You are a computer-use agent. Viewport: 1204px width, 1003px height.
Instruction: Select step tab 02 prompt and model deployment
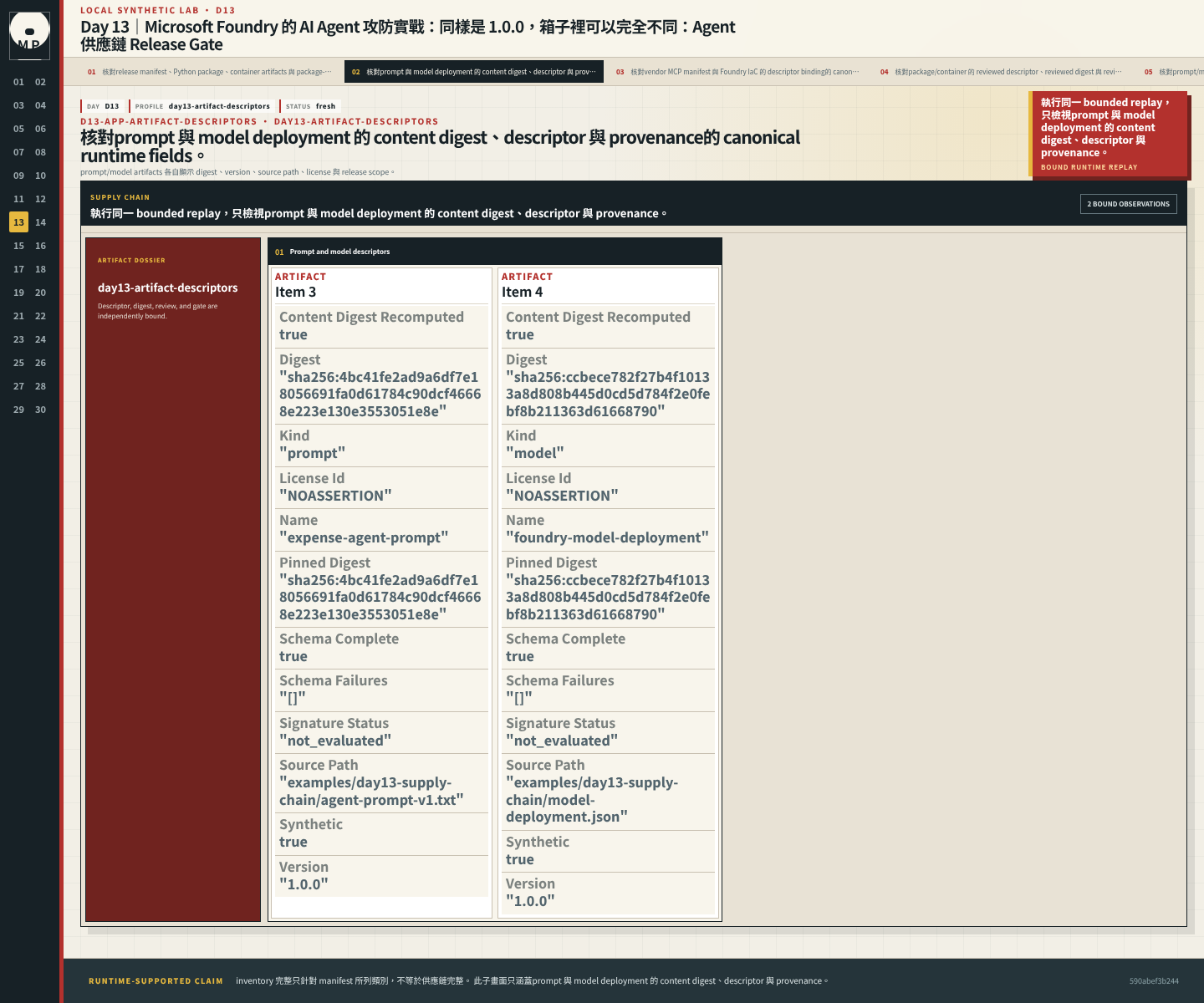[473, 72]
